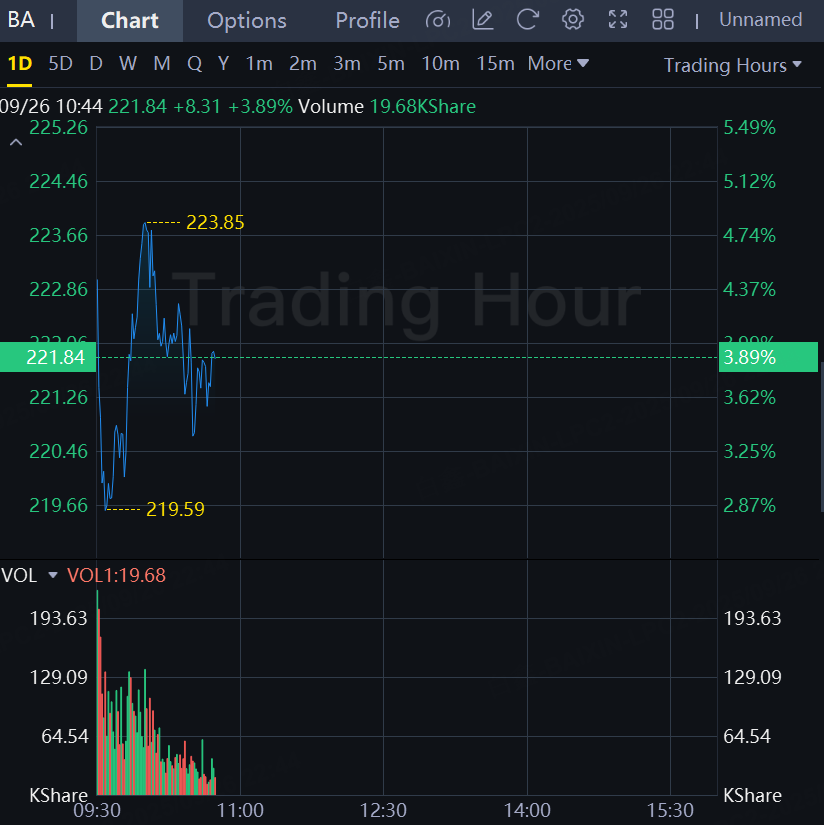This screenshot has height=825, width=824.
Task: Click the 12:30 time axis label
Action: coord(384,810)
